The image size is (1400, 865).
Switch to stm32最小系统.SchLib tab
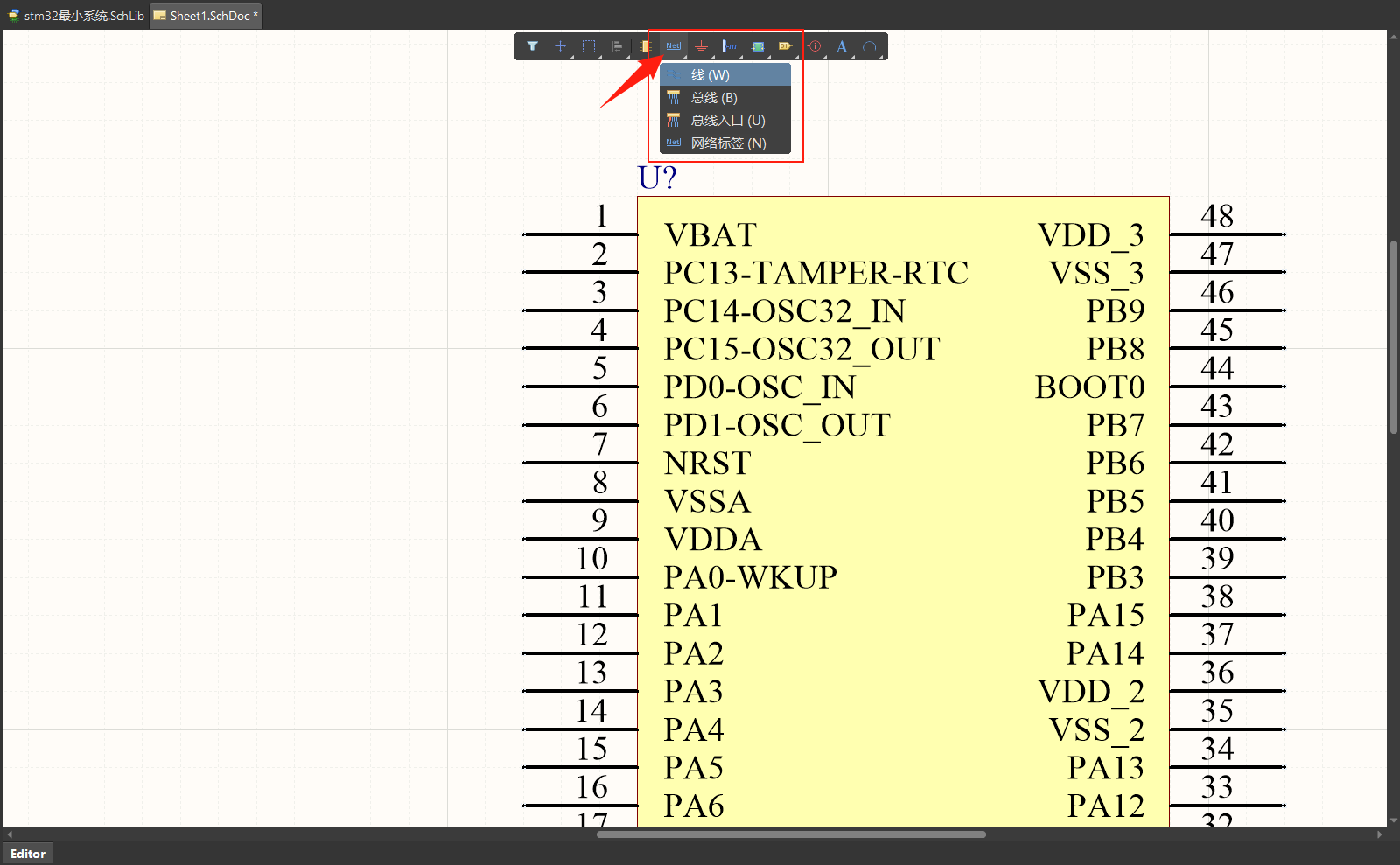(x=75, y=16)
